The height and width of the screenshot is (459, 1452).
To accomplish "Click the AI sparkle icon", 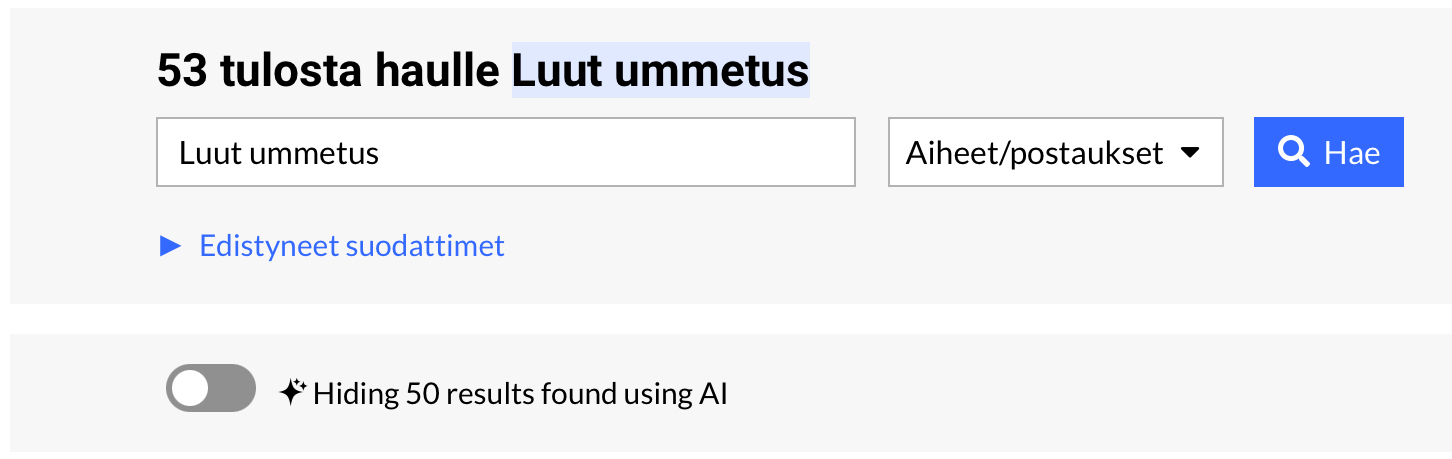I will tap(291, 392).
